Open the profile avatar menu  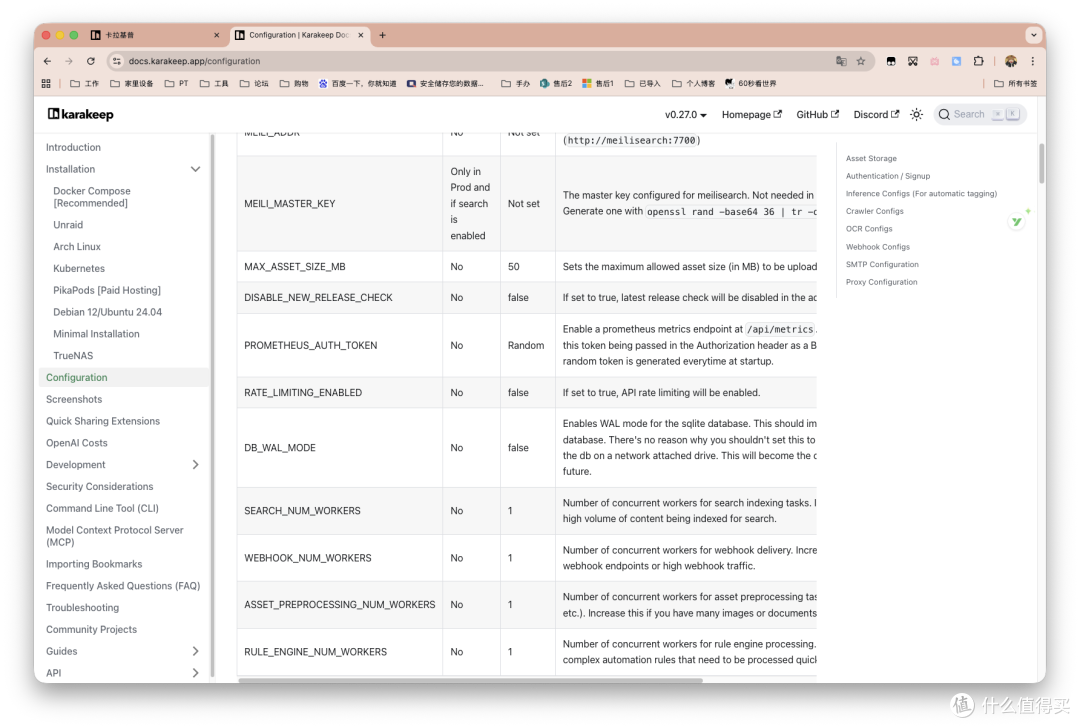pos(1010,61)
